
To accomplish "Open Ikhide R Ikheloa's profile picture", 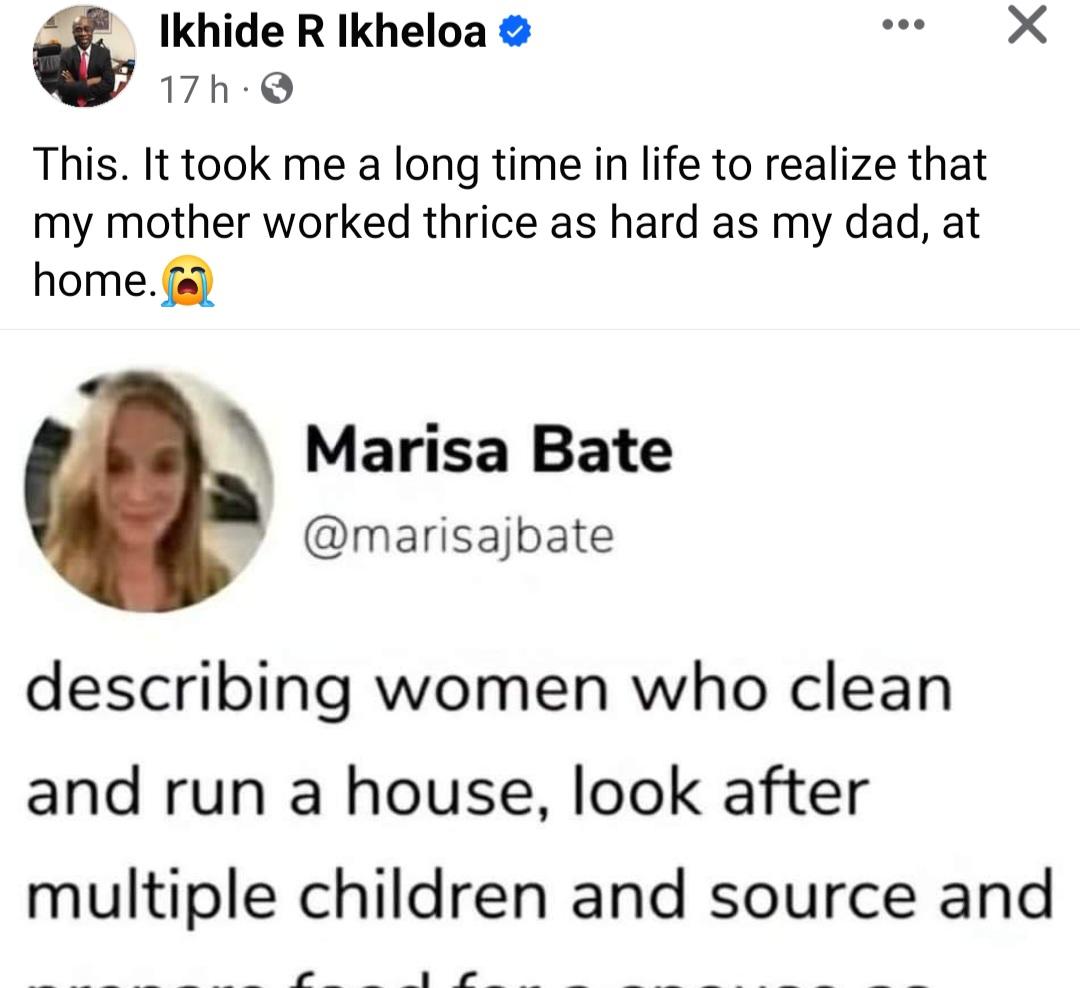I will point(84,56).
